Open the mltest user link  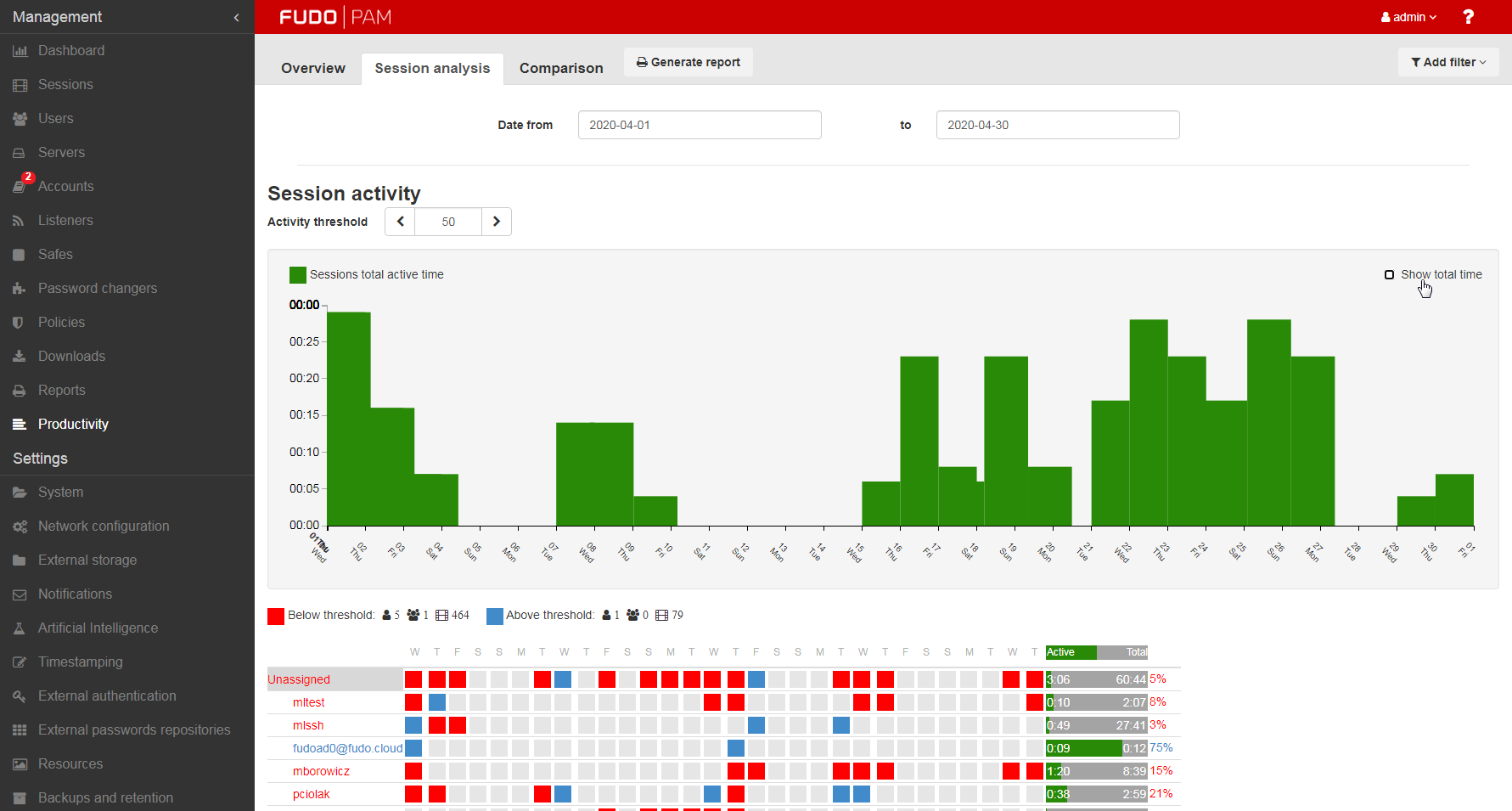click(x=309, y=702)
